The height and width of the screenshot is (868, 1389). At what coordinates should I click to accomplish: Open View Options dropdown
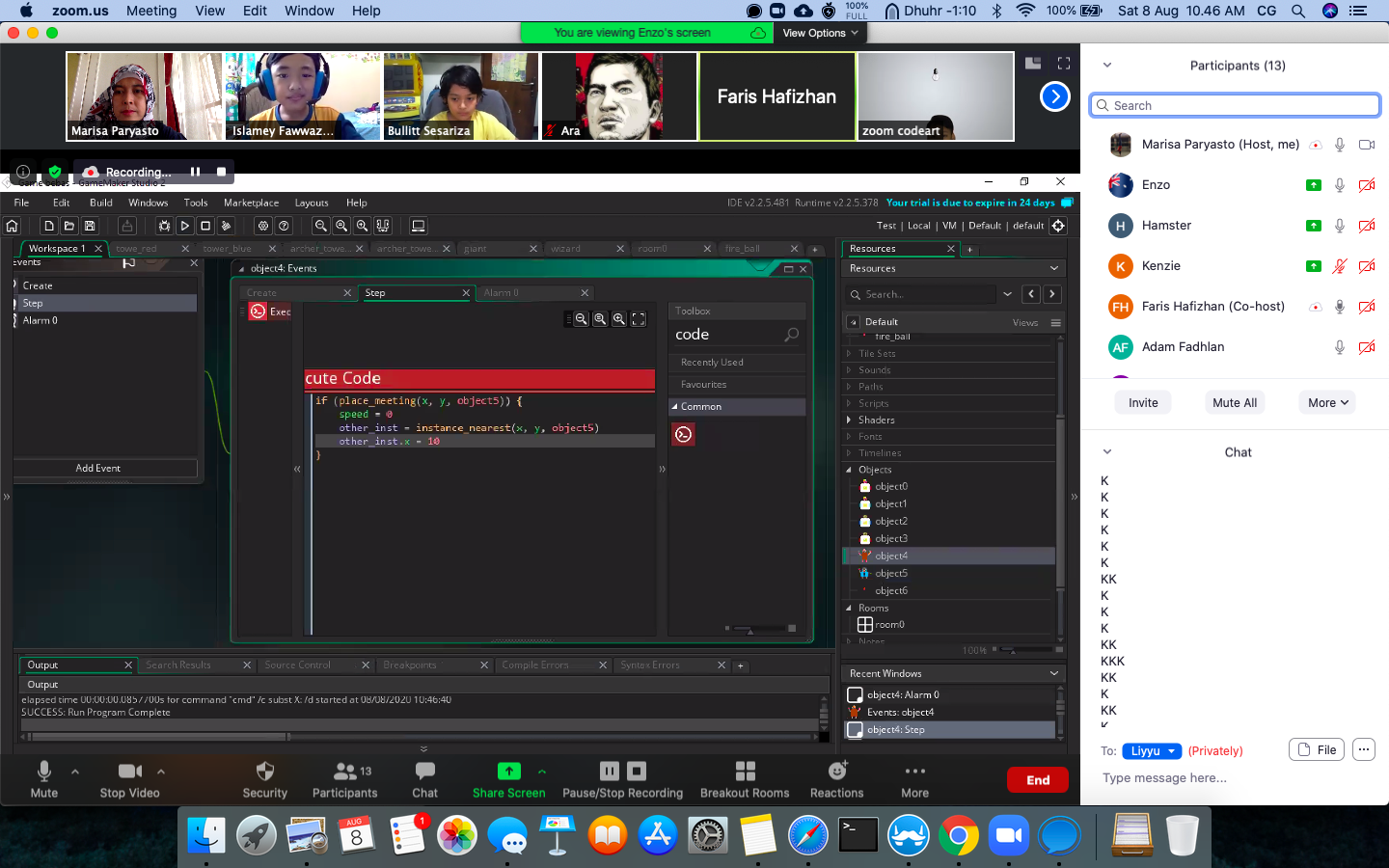pyautogui.click(x=820, y=33)
